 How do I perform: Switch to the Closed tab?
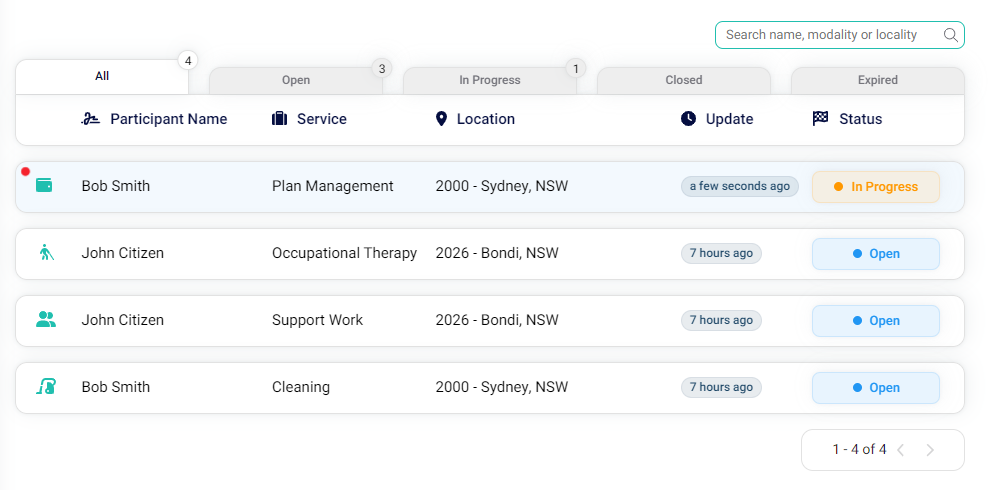pos(684,80)
